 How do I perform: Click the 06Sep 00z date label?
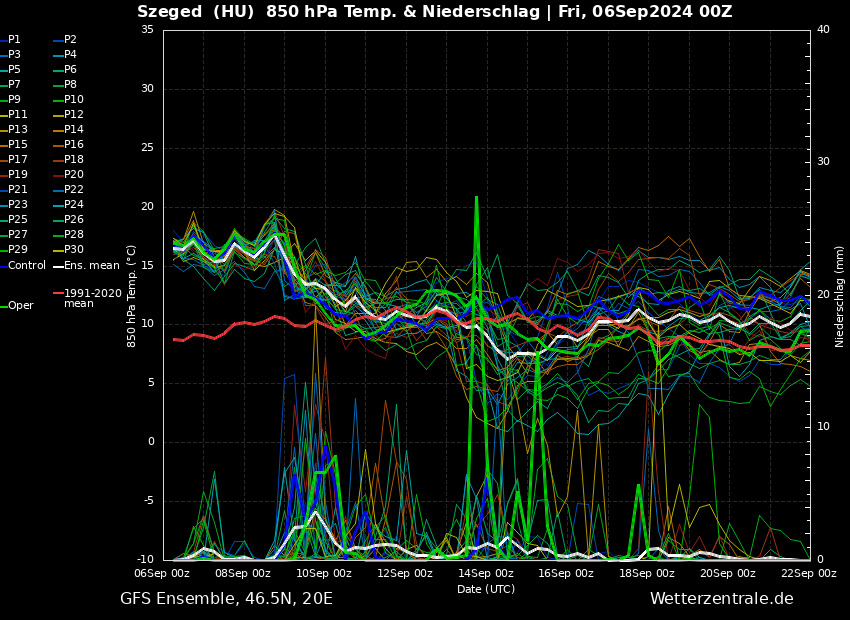(162, 574)
